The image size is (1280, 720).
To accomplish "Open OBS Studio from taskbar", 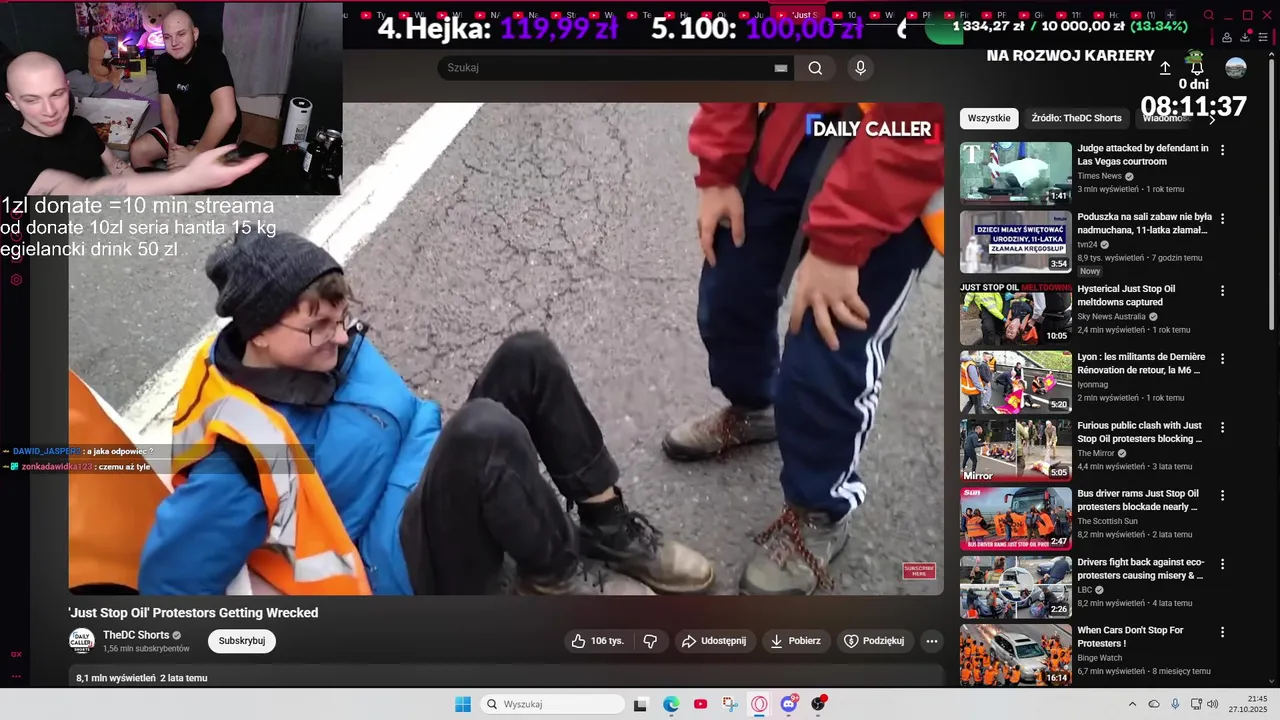I will [x=818, y=704].
